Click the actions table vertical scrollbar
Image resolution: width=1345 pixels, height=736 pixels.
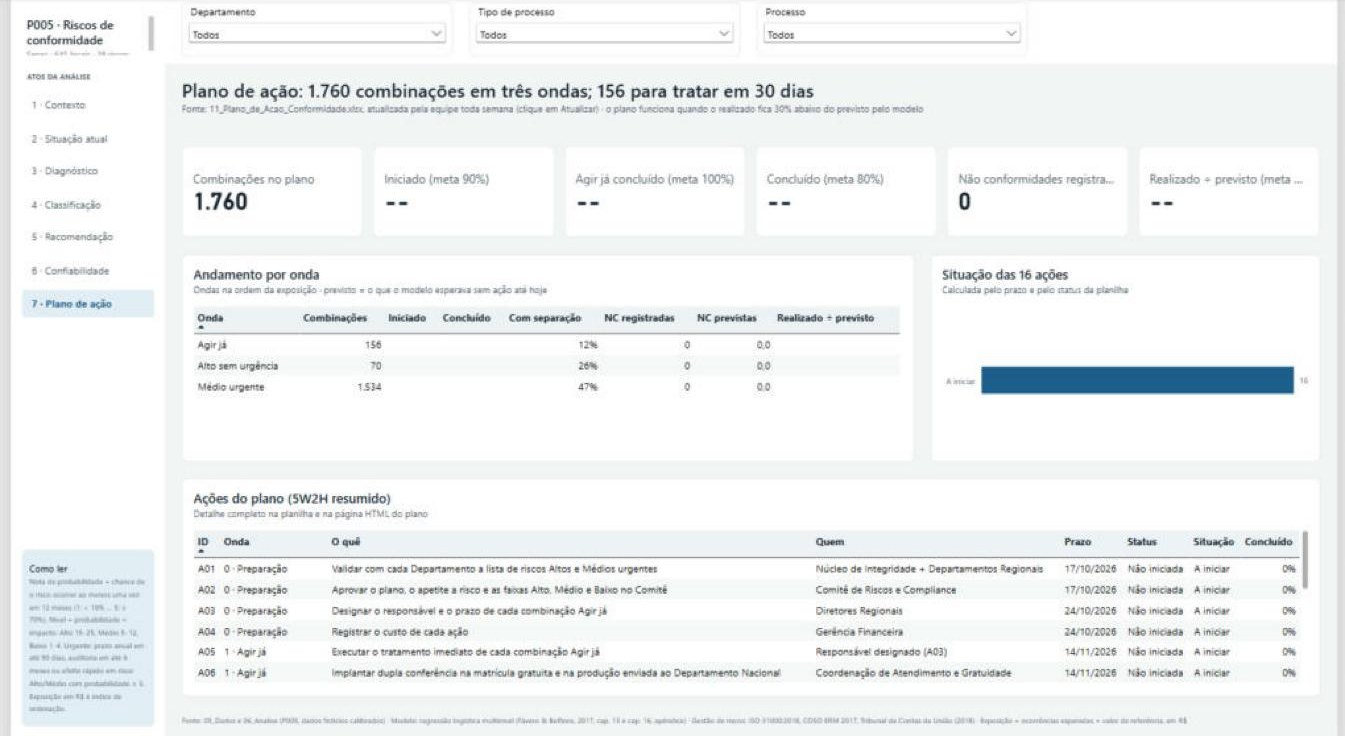(1305, 560)
